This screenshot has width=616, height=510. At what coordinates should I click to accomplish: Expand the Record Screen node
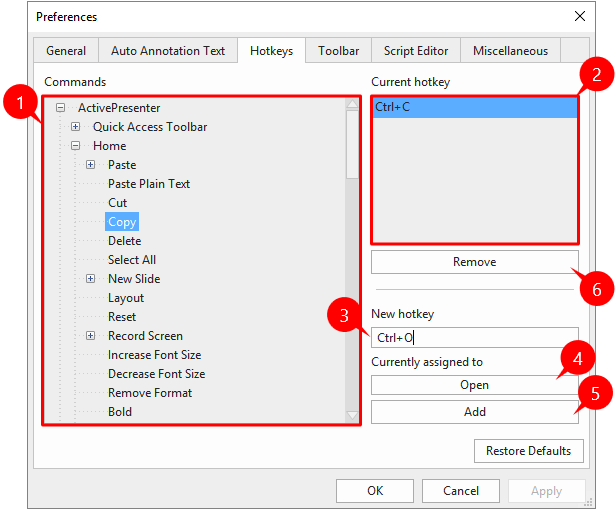pyautogui.click(x=90, y=336)
